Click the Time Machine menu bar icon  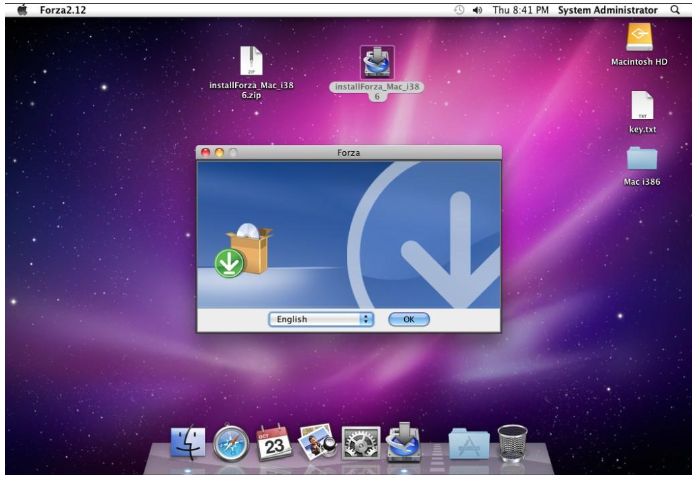point(459,10)
